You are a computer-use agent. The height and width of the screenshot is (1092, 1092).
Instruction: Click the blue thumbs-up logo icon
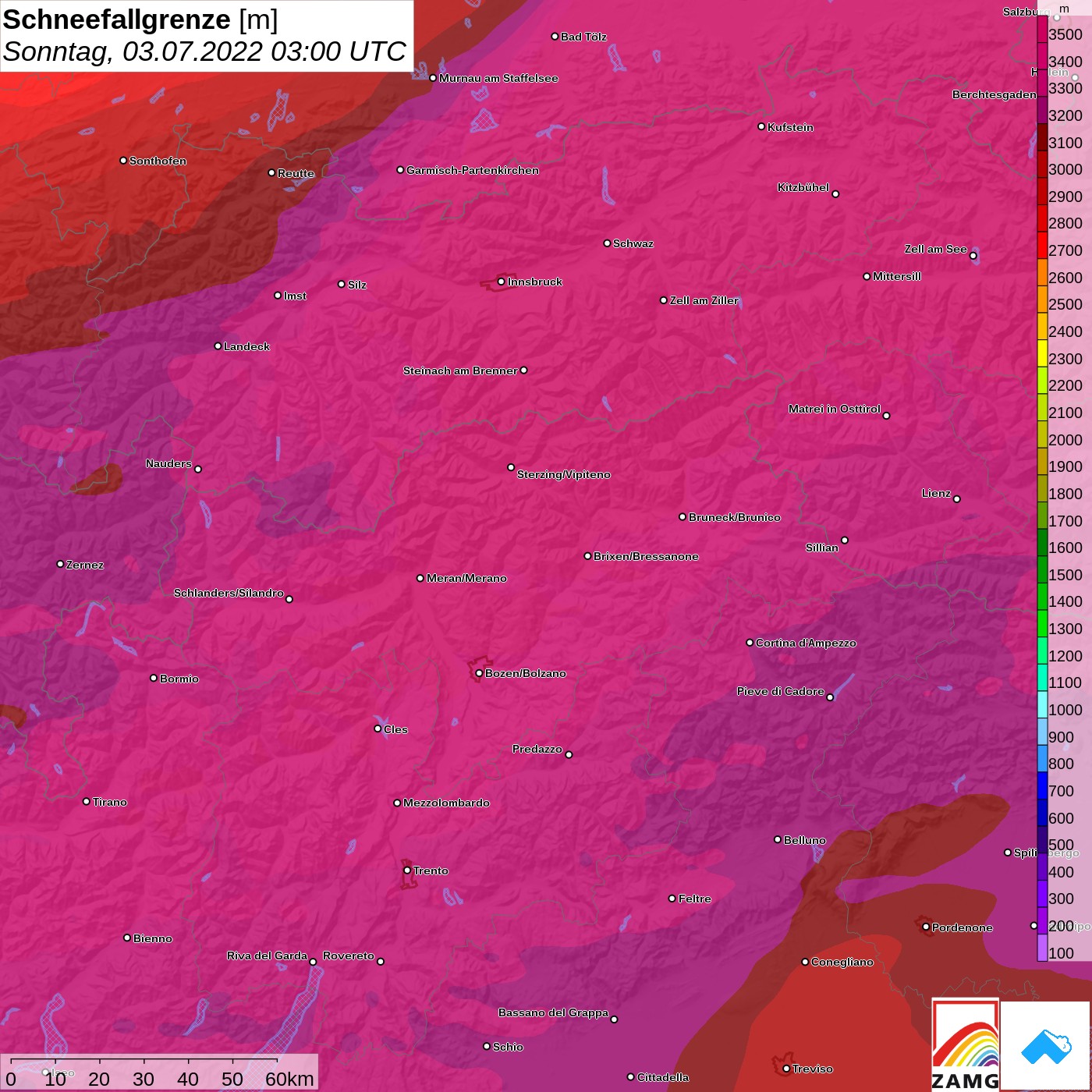(1045, 1046)
